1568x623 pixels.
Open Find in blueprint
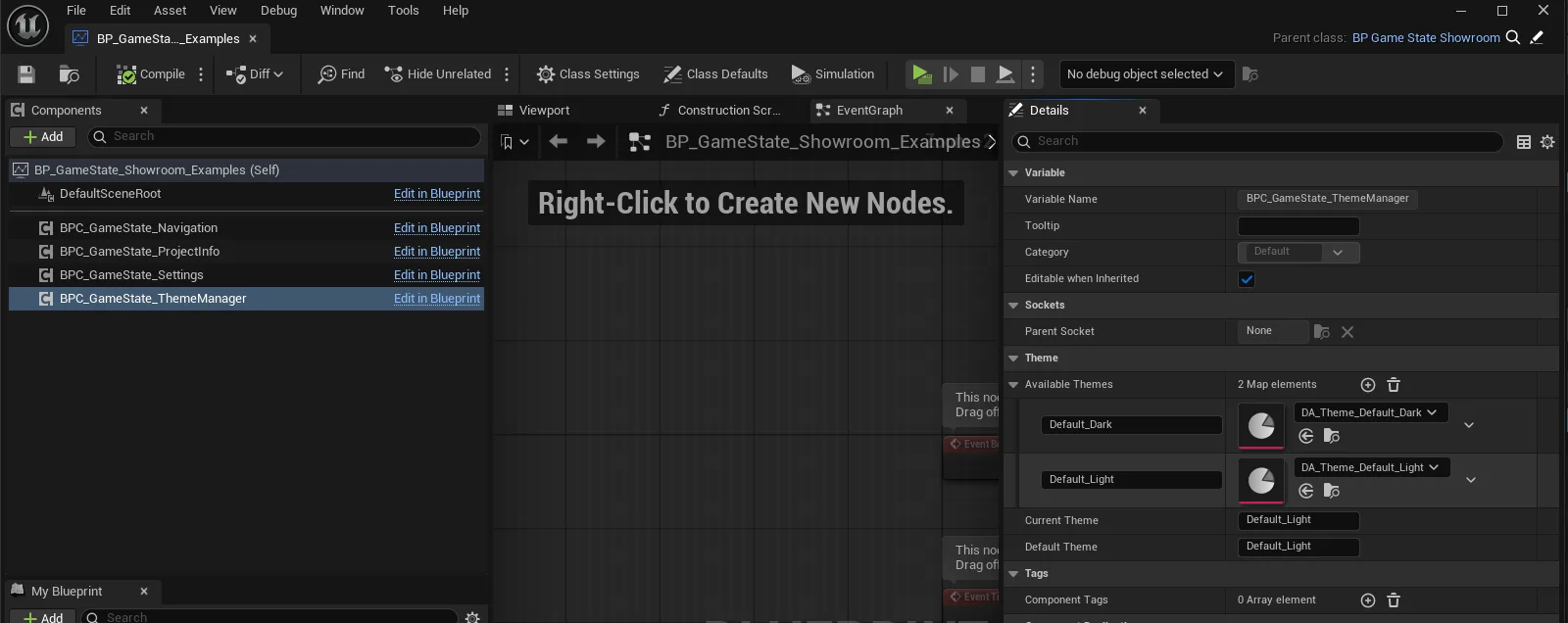(341, 74)
